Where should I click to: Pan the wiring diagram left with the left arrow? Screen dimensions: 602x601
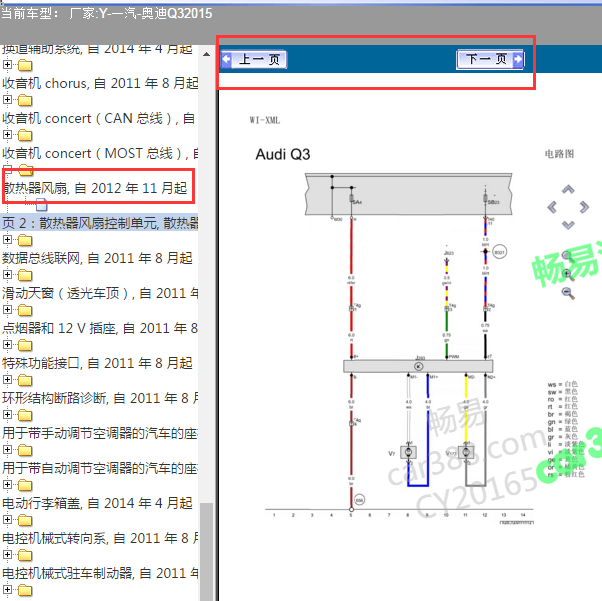[552, 207]
